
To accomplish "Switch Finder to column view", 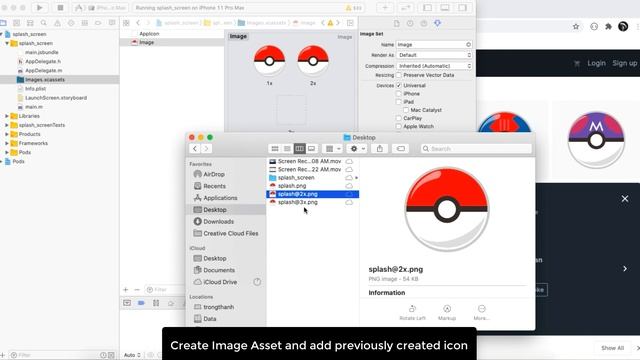I will point(299,149).
